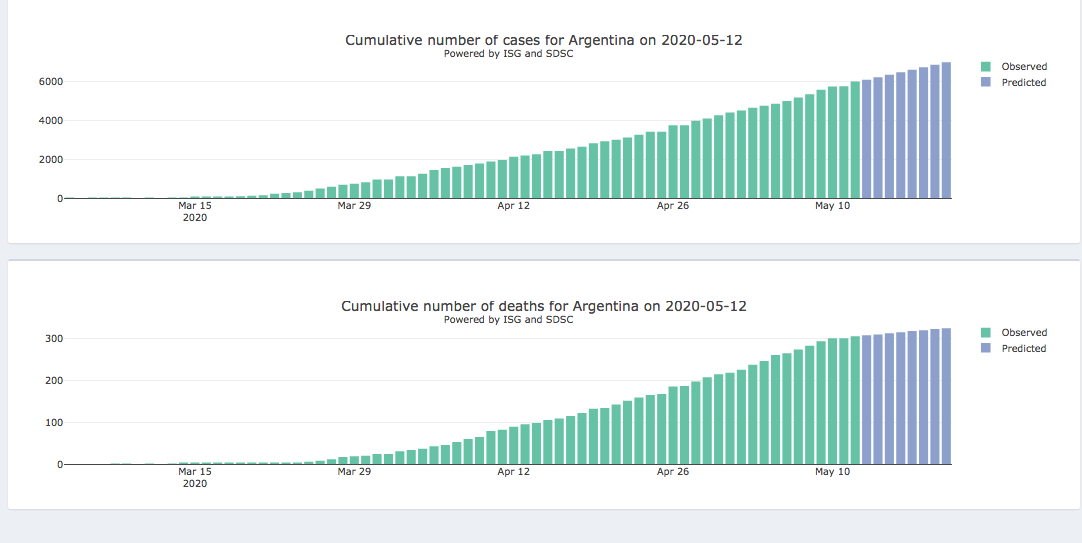Viewport: 1082px width, 543px height.
Task: Click the Apr 12 axis label on the deaths chart
Action: 514,472
